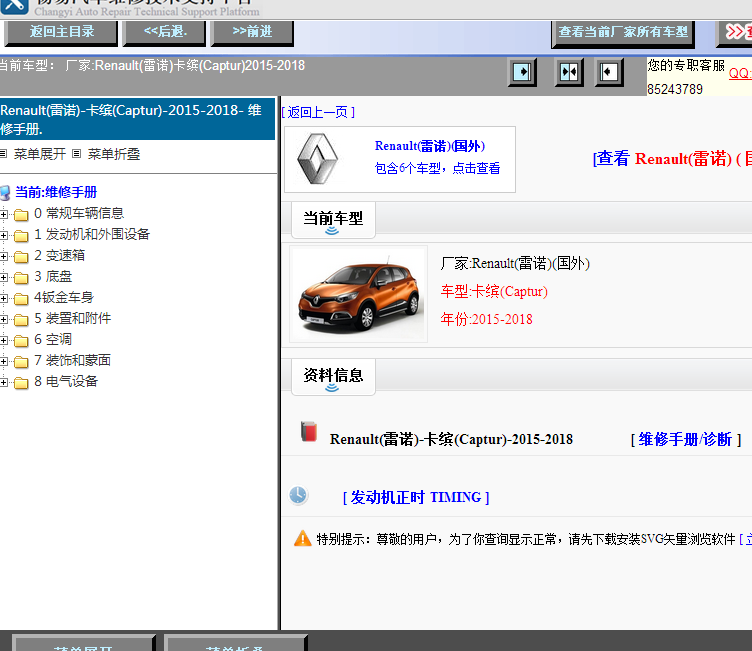Image resolution: width=752 pixels, height=651 pixels.
Task: Expand the 7 装饰和蒙面 tree node
Action: 4,361
